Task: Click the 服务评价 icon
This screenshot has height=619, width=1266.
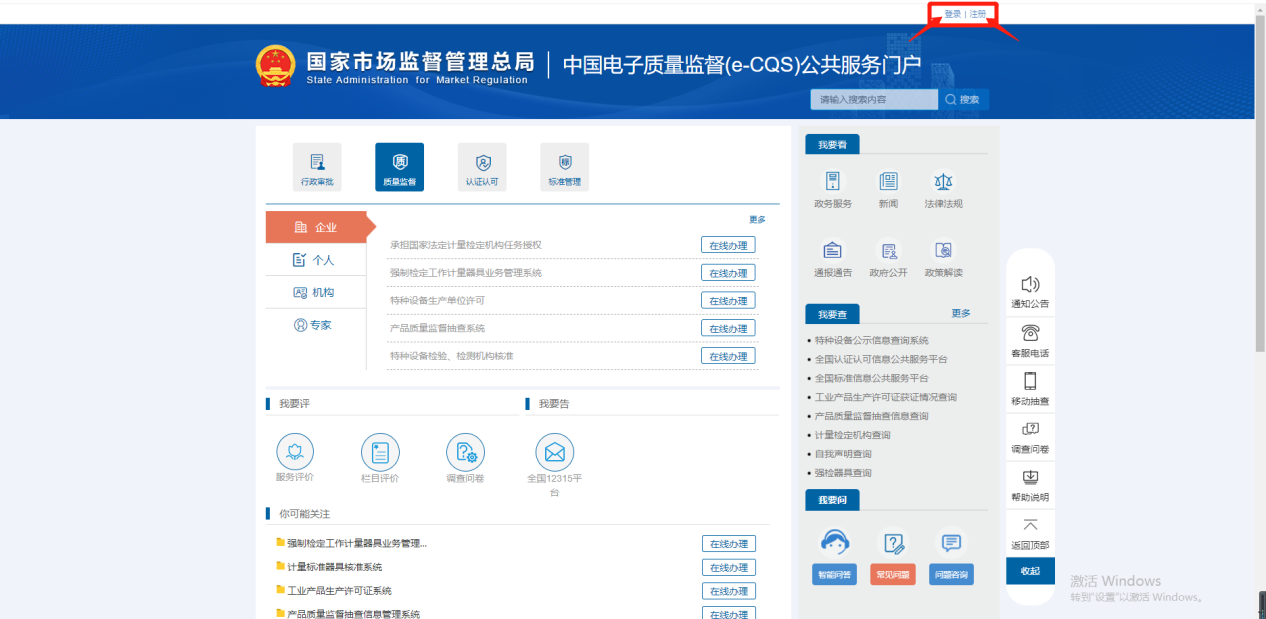Action: 295,453
